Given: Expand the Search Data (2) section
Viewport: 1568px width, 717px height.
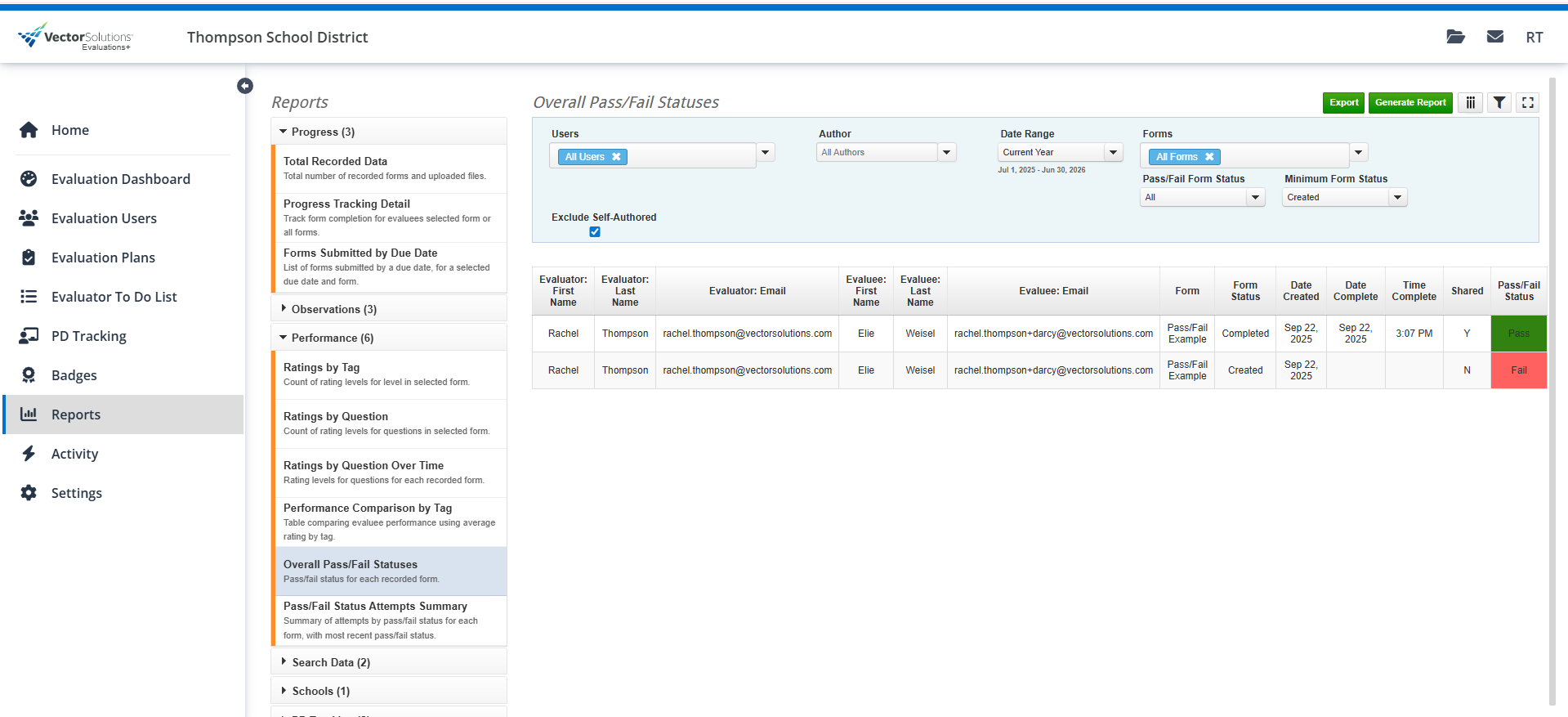Looking at the screenshot, I should pyautogui.click(x=389, y=662).
